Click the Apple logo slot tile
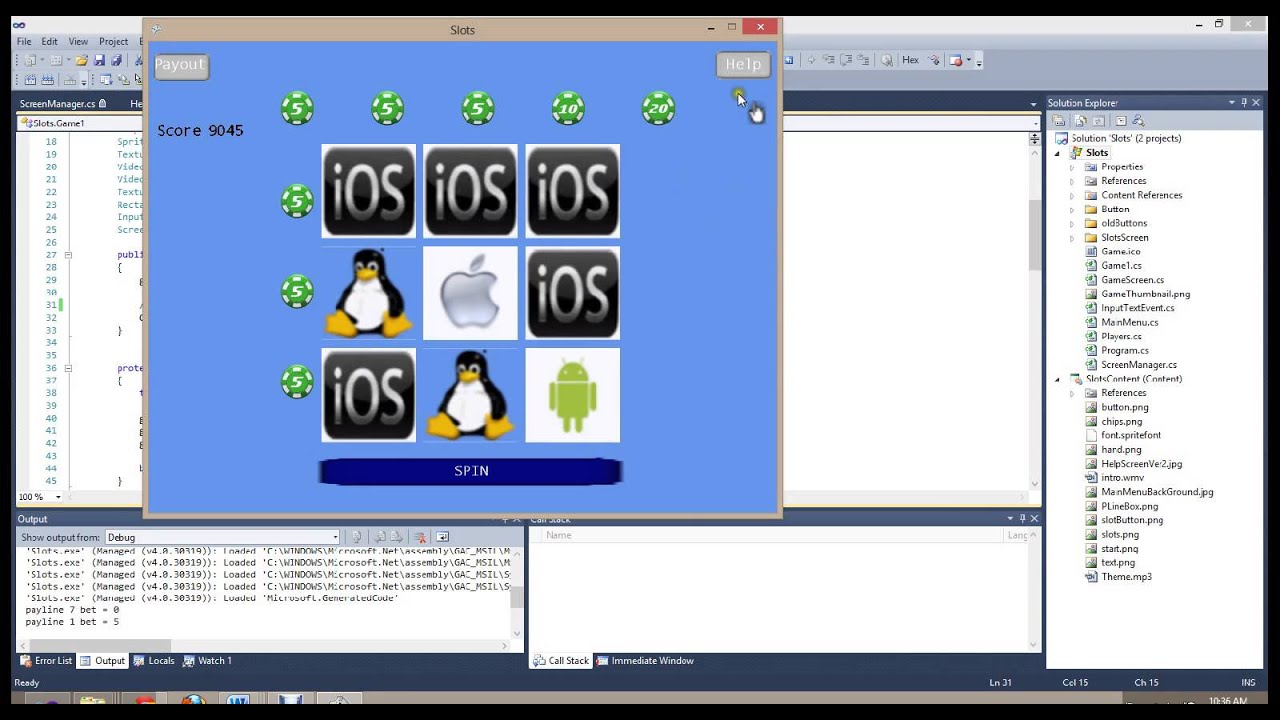This screenshot has height=720, width=1280. [x=470, y=293]
